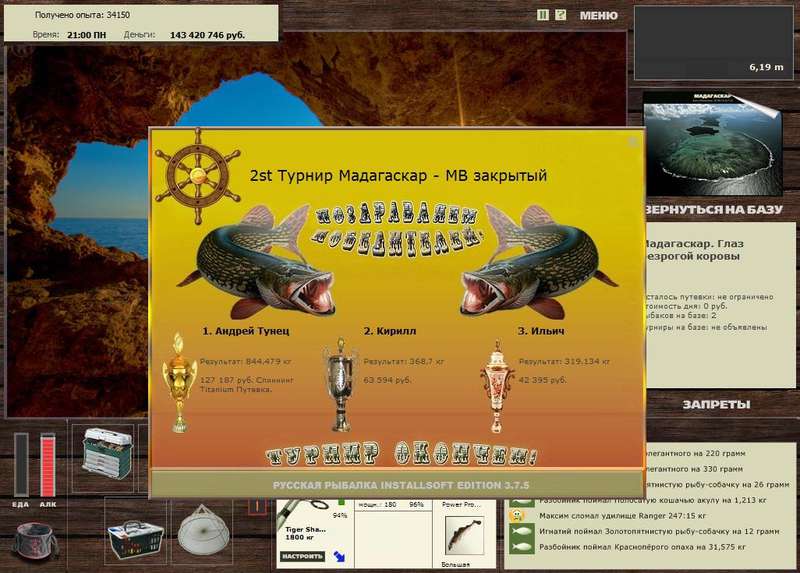The width and height of the screenshot is (800, 573).
Task: Open help via the question mark icon
Action: pyautogui.click(x=560, y=15)
